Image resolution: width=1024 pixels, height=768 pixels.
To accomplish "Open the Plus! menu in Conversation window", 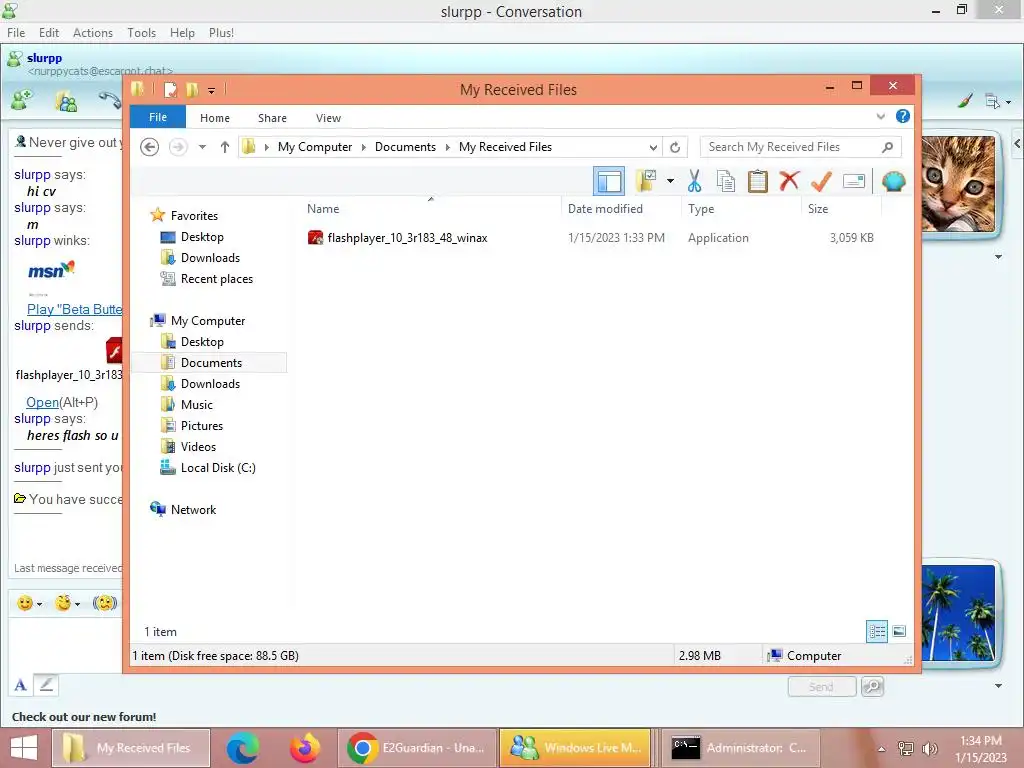I will pos(221,33).
